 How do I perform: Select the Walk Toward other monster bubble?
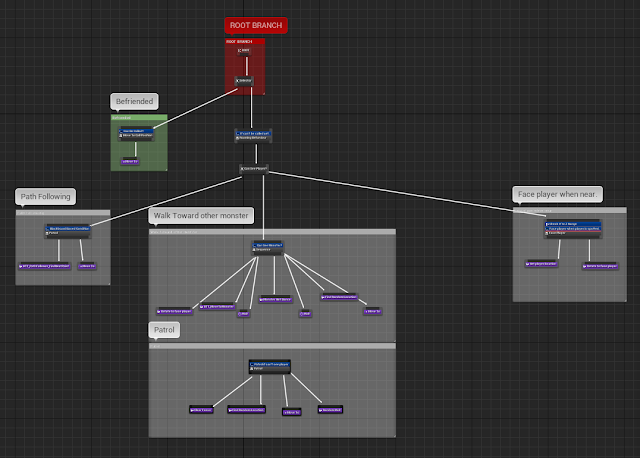[x=201, y=216]
